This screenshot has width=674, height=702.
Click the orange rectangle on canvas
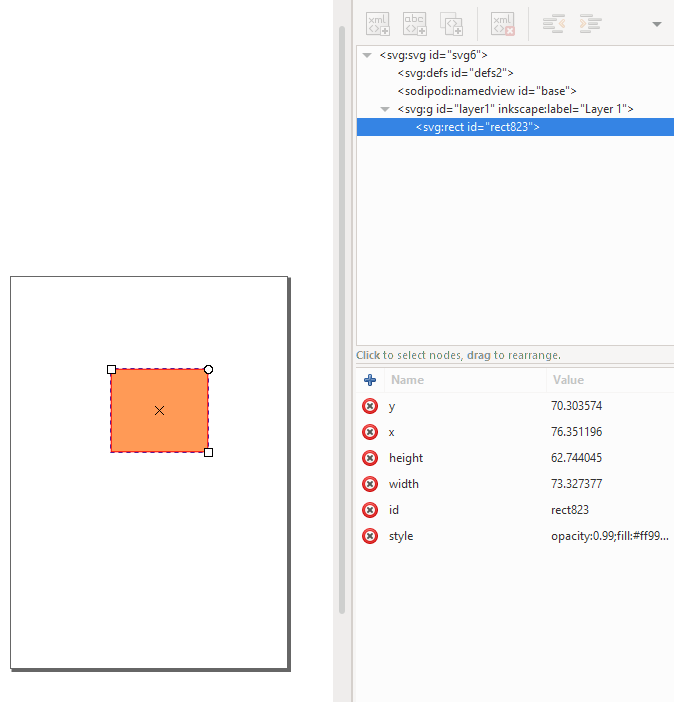159,411
